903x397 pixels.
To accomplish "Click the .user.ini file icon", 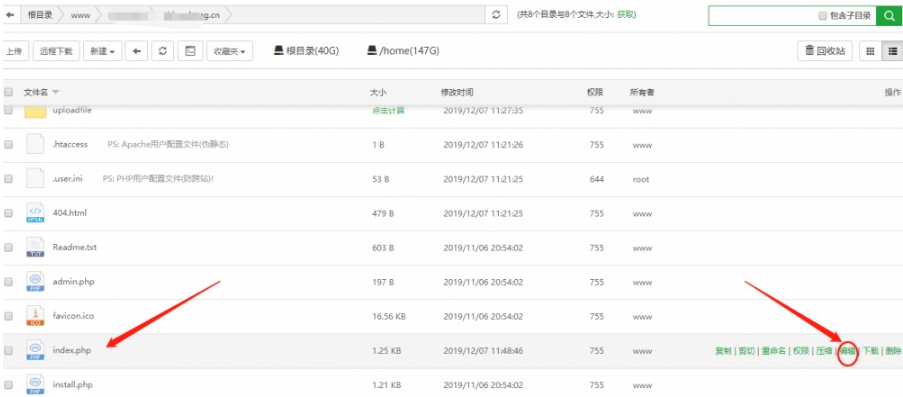I will click(x=35, y=179).
